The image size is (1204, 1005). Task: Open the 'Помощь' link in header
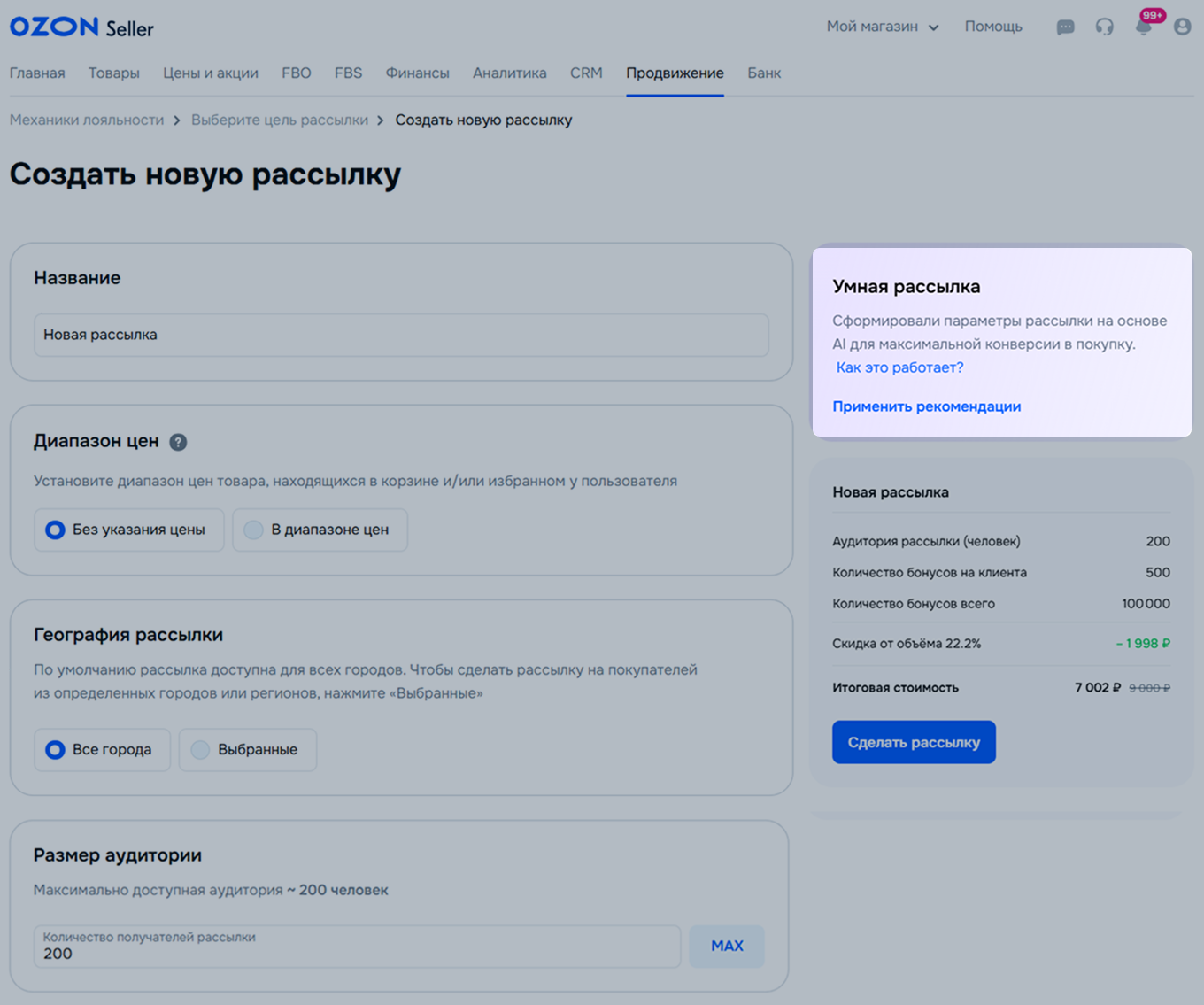click(x=993, y=27)
